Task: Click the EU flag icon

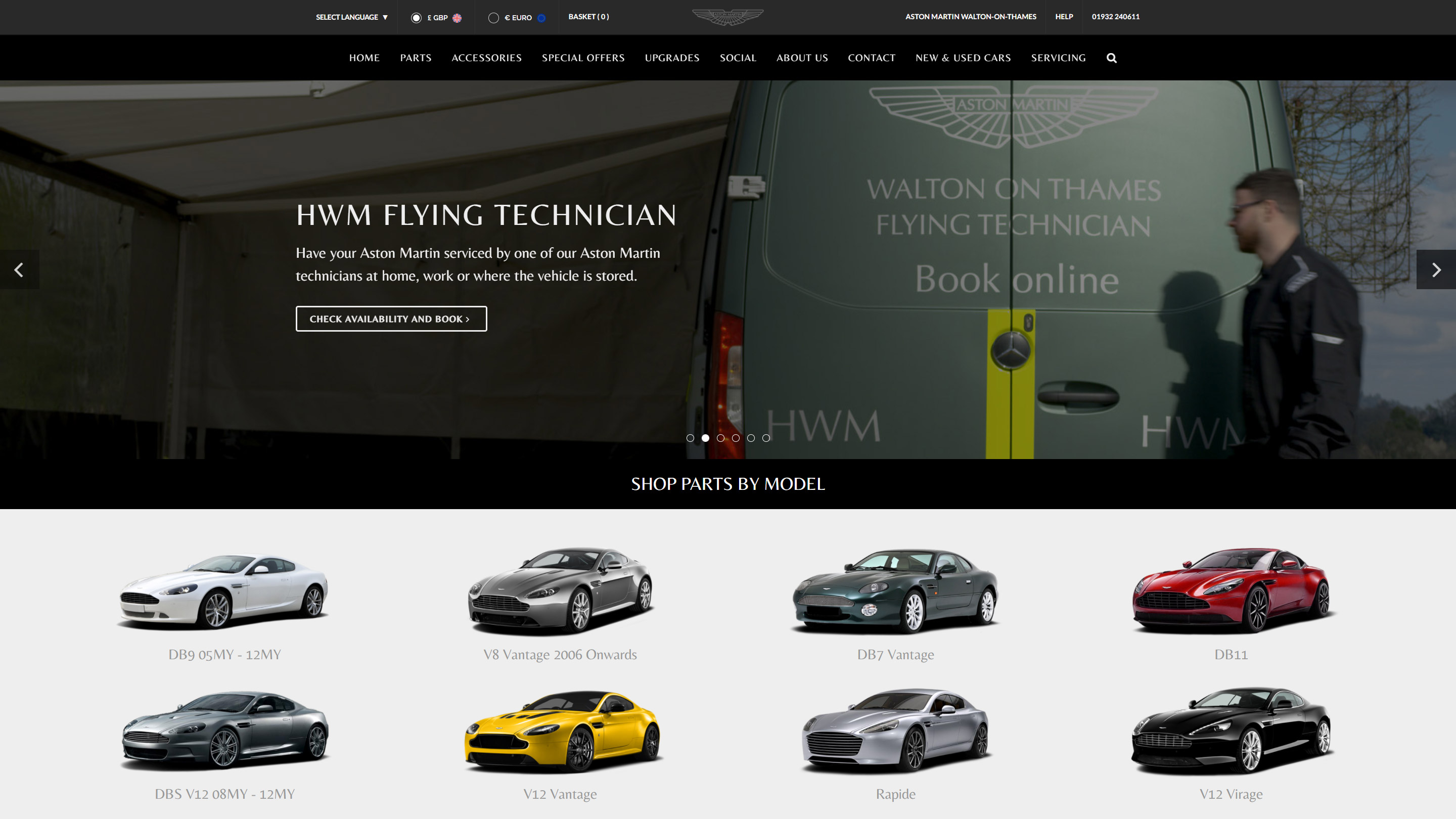Action: (541, 18)
